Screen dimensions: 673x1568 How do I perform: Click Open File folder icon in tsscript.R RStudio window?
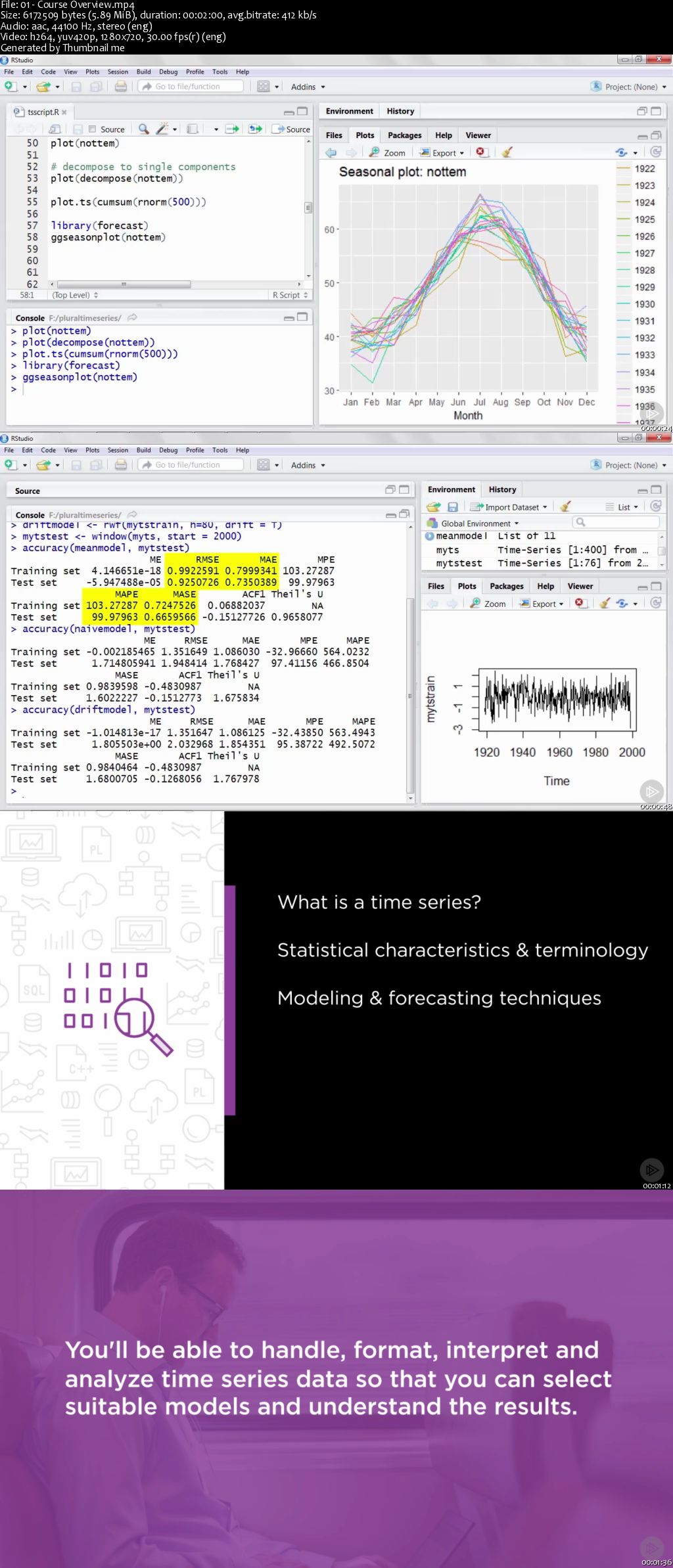pos(43,87)
